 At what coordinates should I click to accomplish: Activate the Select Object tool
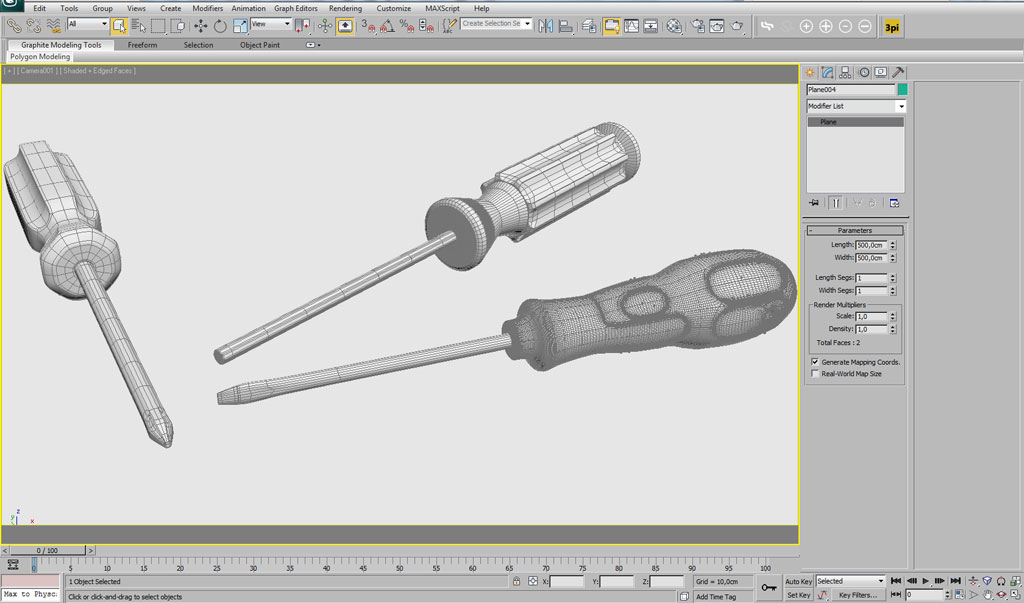(x=119, y=26)
